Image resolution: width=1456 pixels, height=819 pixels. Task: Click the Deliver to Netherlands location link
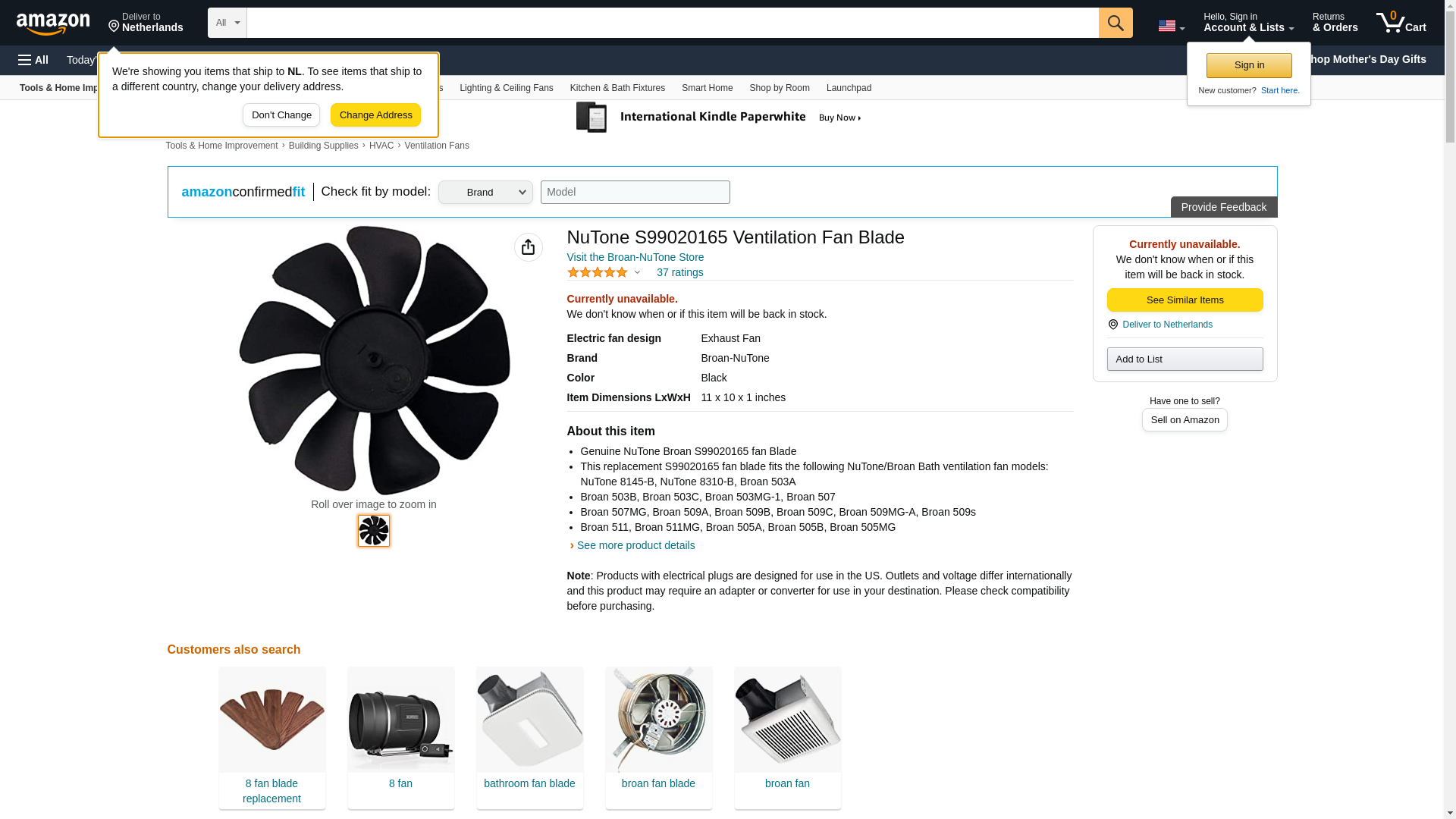click(x=146, y=23)
